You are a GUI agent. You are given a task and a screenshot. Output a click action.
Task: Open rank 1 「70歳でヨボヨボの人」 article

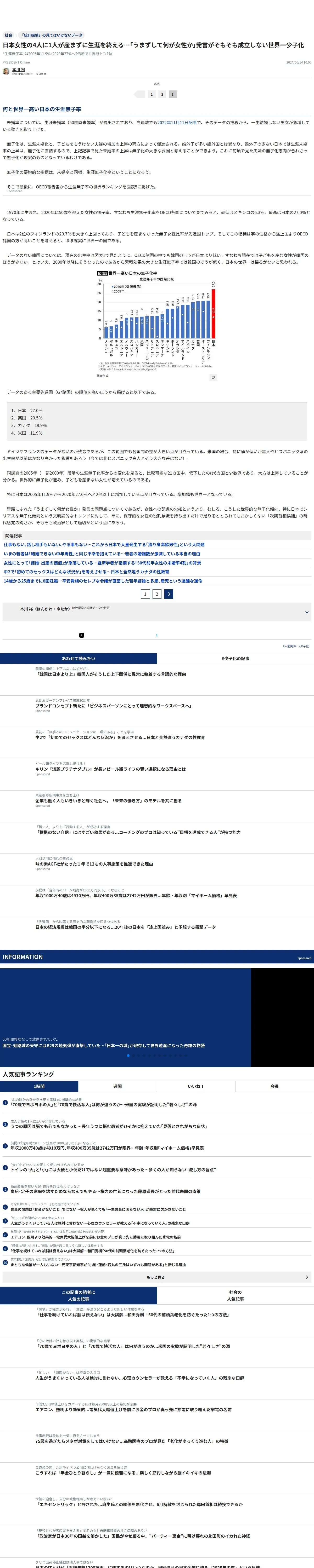tap(104, 1105)
